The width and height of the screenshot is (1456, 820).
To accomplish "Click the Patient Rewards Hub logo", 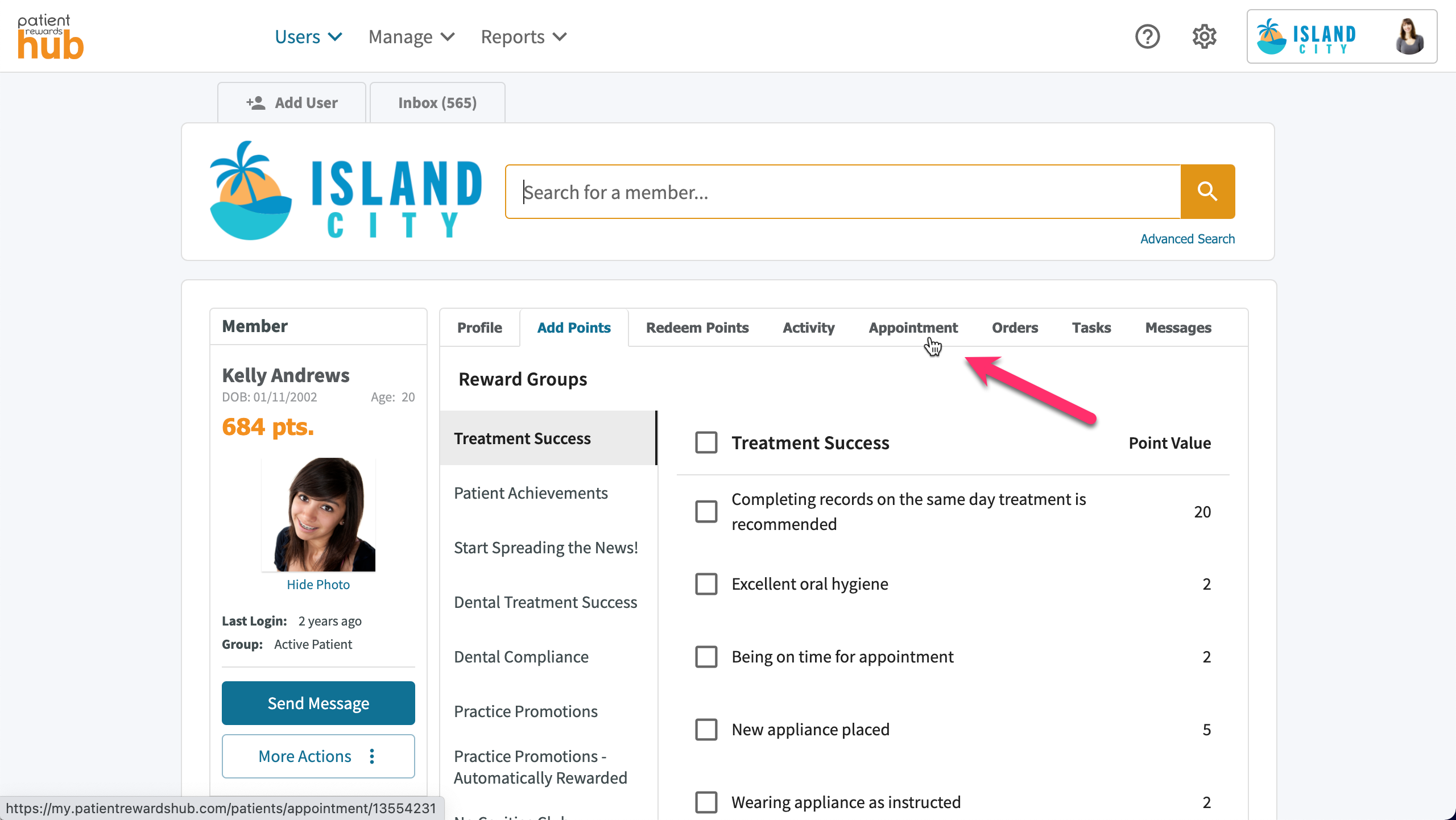I will pos(50,36).
